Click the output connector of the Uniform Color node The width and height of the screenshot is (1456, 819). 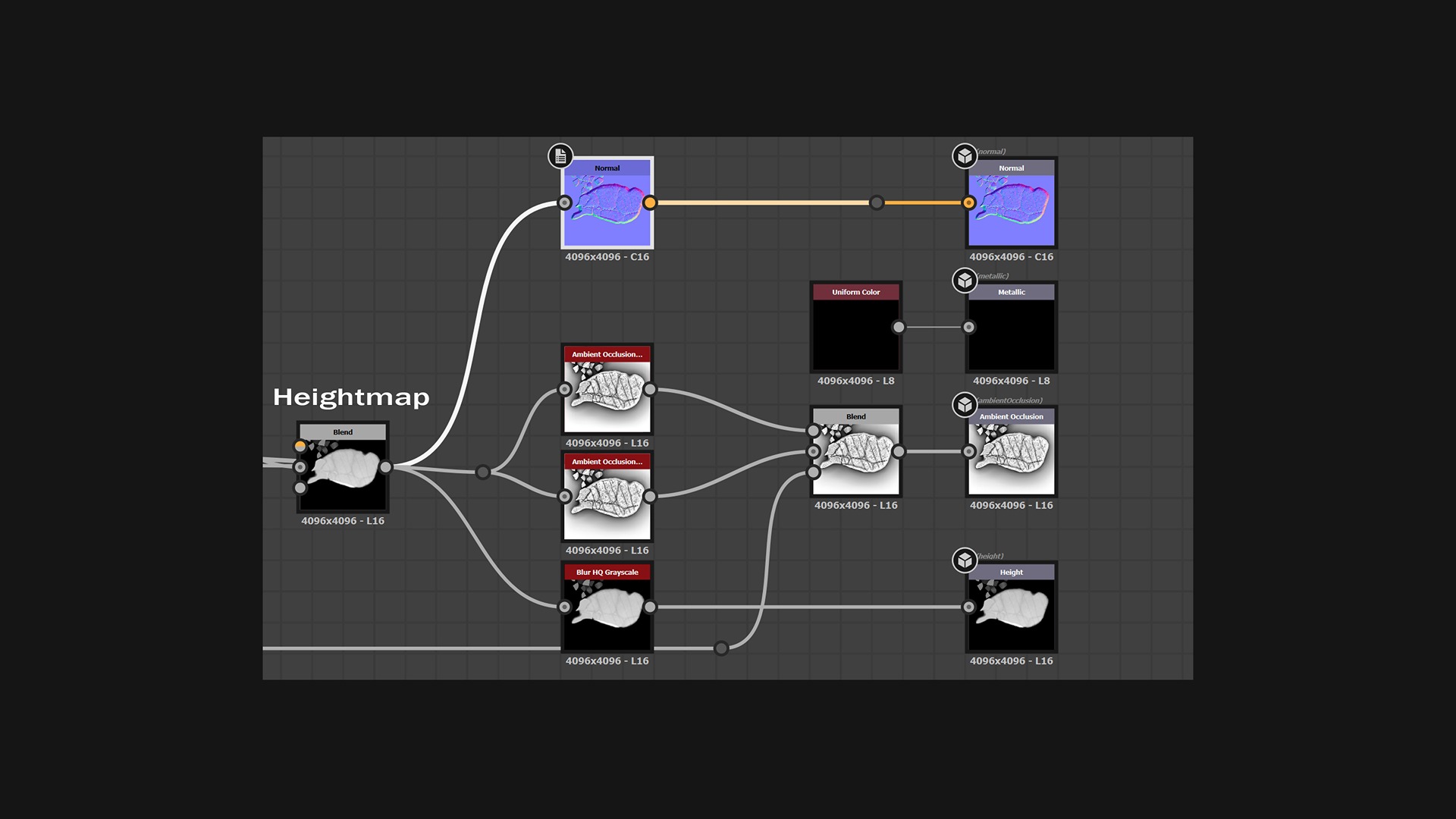899,327
